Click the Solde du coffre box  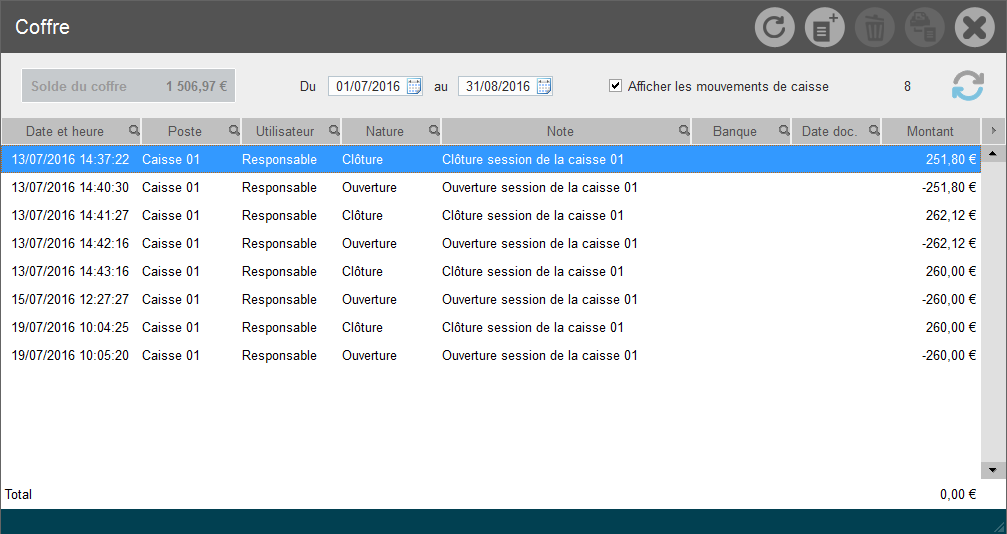129,86
